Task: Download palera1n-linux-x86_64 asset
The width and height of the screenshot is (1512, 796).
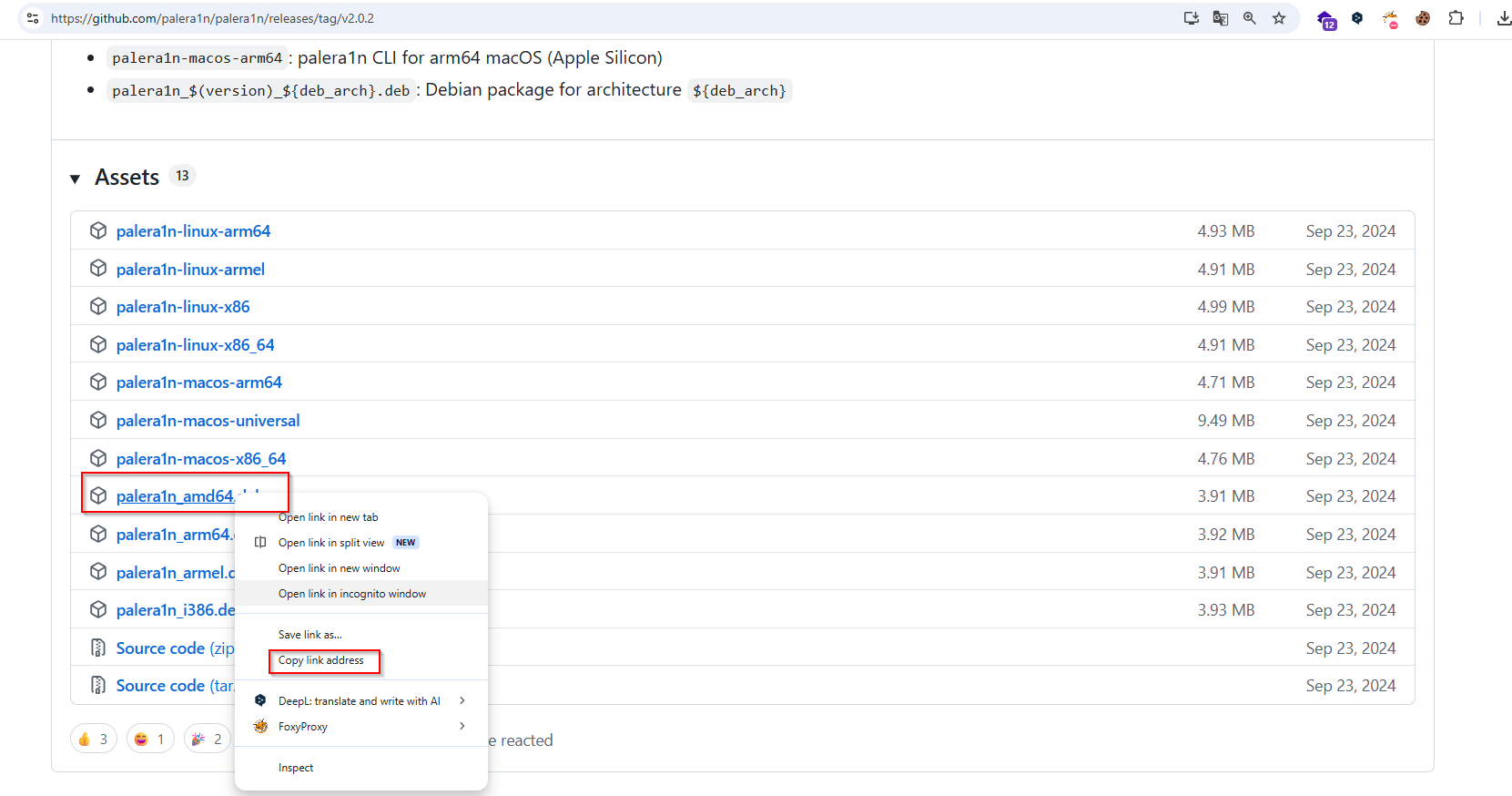Action: (x=195, y=345)
